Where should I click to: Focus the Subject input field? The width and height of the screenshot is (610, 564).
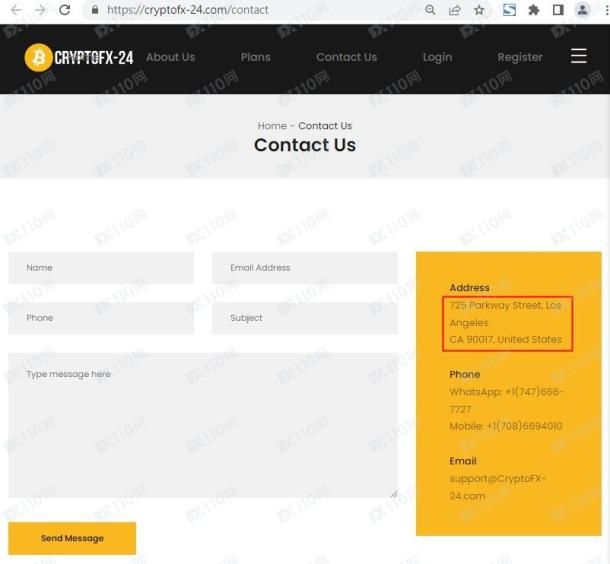click(x=305, y=318)
